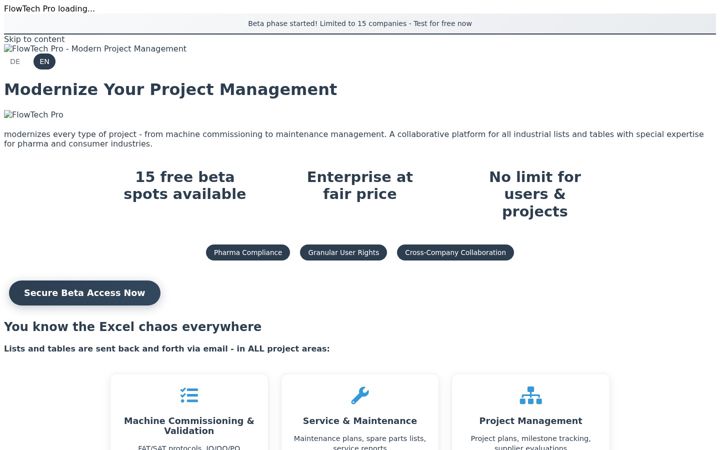The image size is (720, 450).
Task: Click the Project Management card title
Action: [x=530, y=421]
